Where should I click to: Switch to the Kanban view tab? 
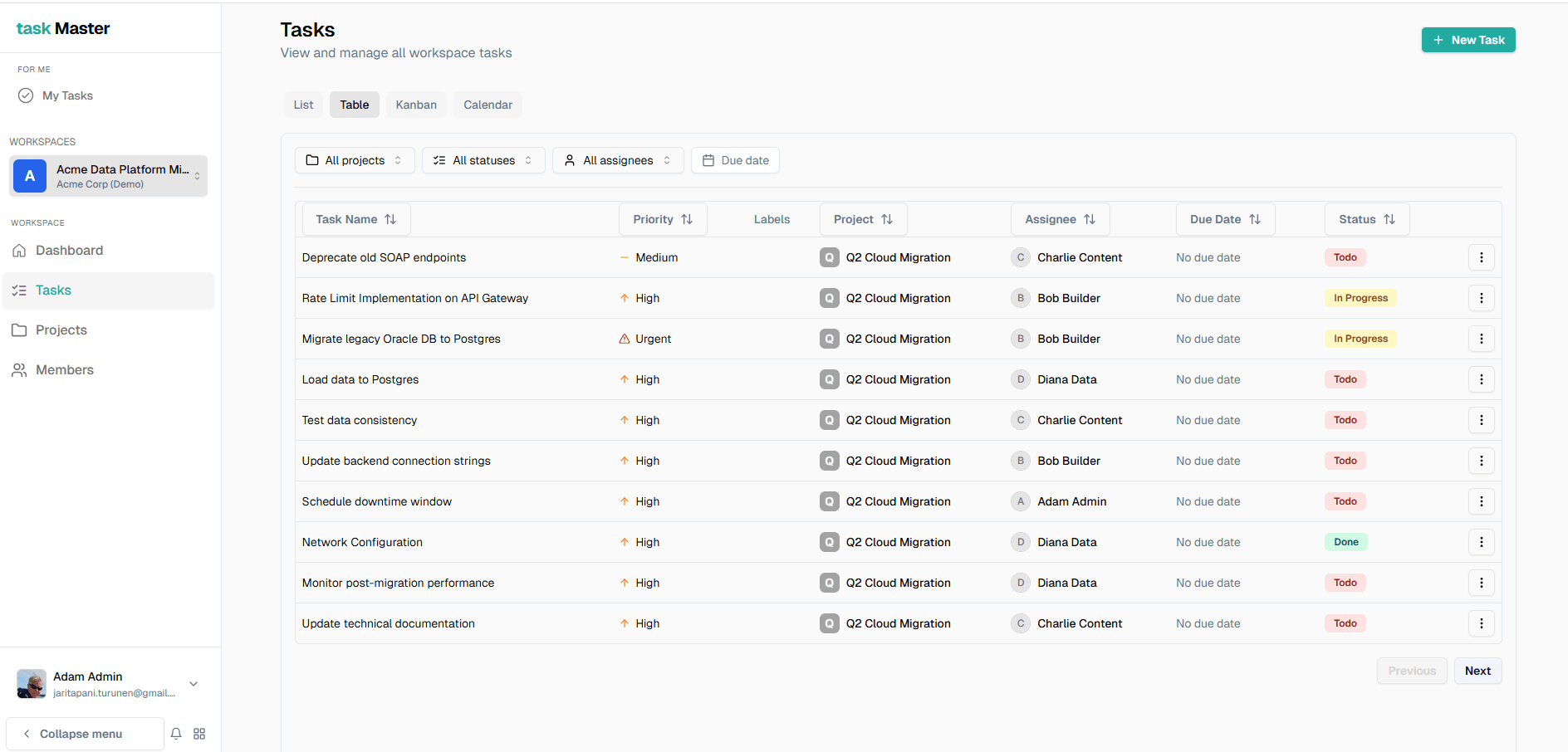[x=415, y=104]
